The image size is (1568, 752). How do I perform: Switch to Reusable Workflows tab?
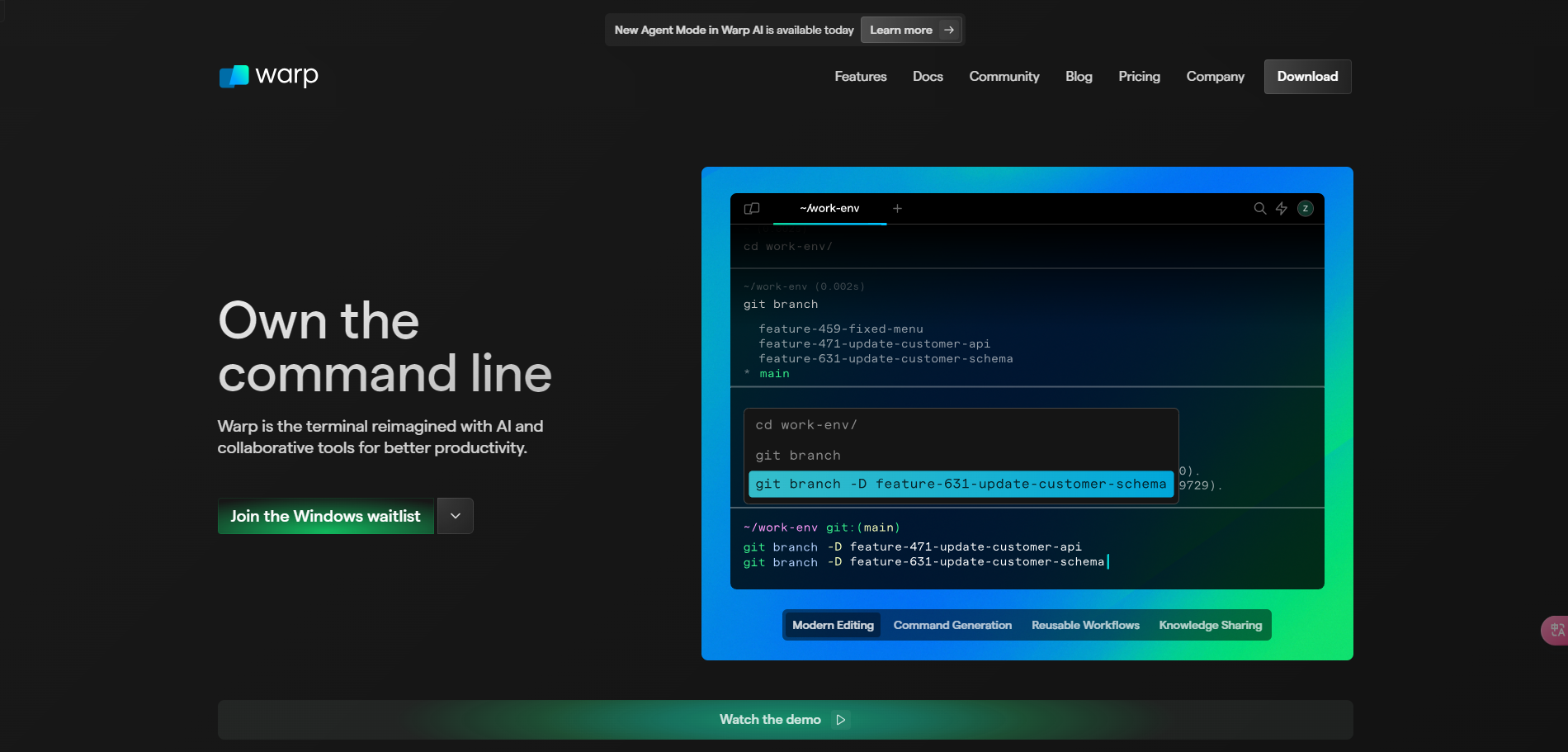click(x=1085, y=625)
